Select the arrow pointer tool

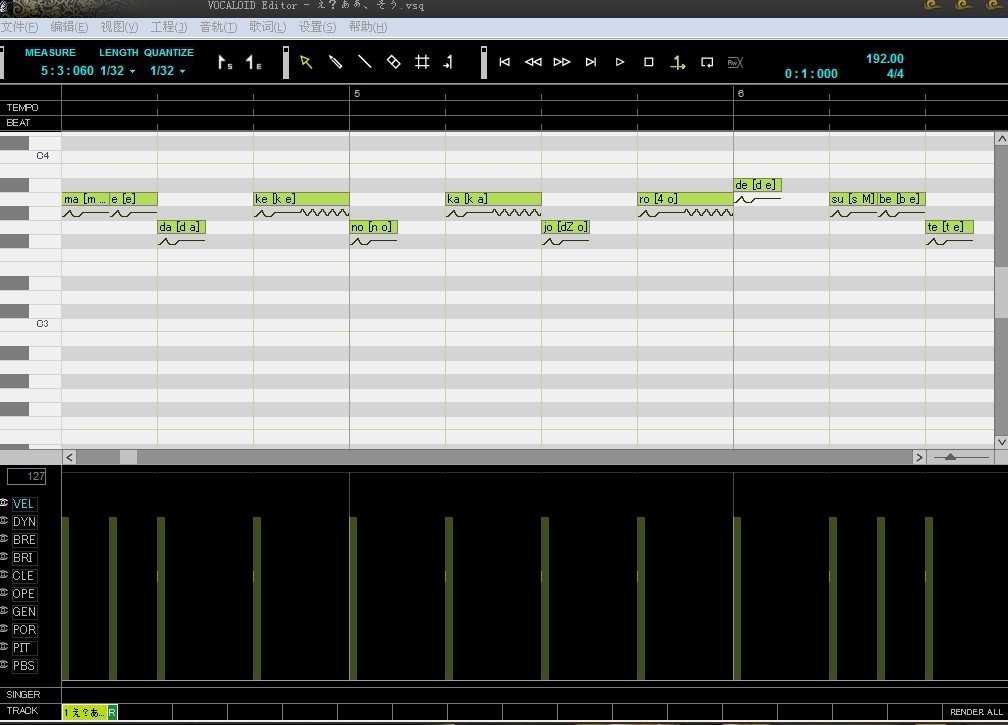(306, 62)
